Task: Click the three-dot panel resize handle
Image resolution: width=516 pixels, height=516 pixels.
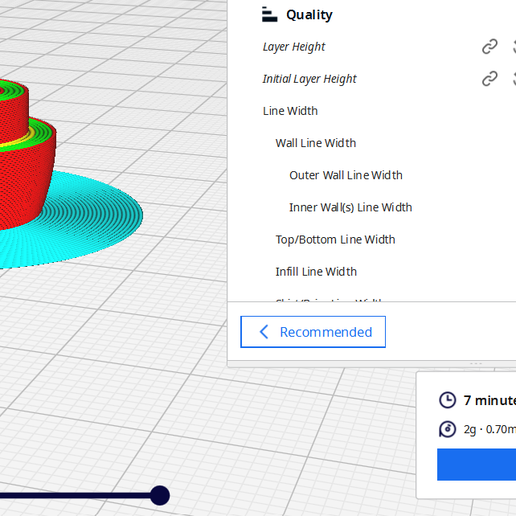Action: point(476,364)
